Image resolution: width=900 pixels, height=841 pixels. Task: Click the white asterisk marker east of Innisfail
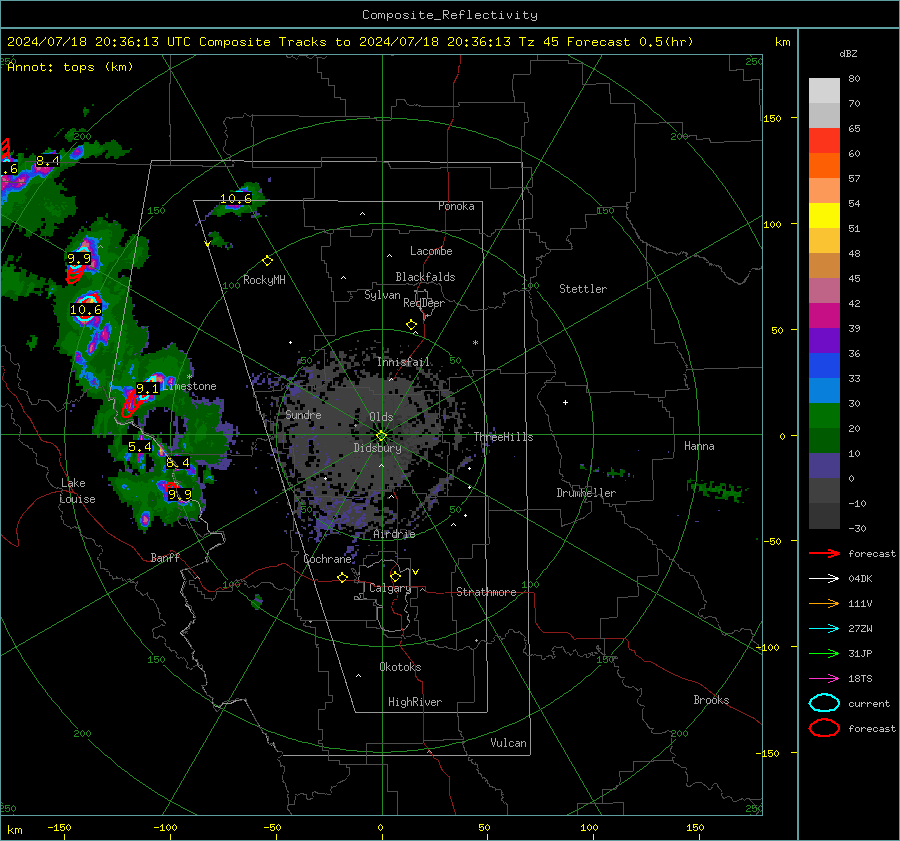(475, 343)
